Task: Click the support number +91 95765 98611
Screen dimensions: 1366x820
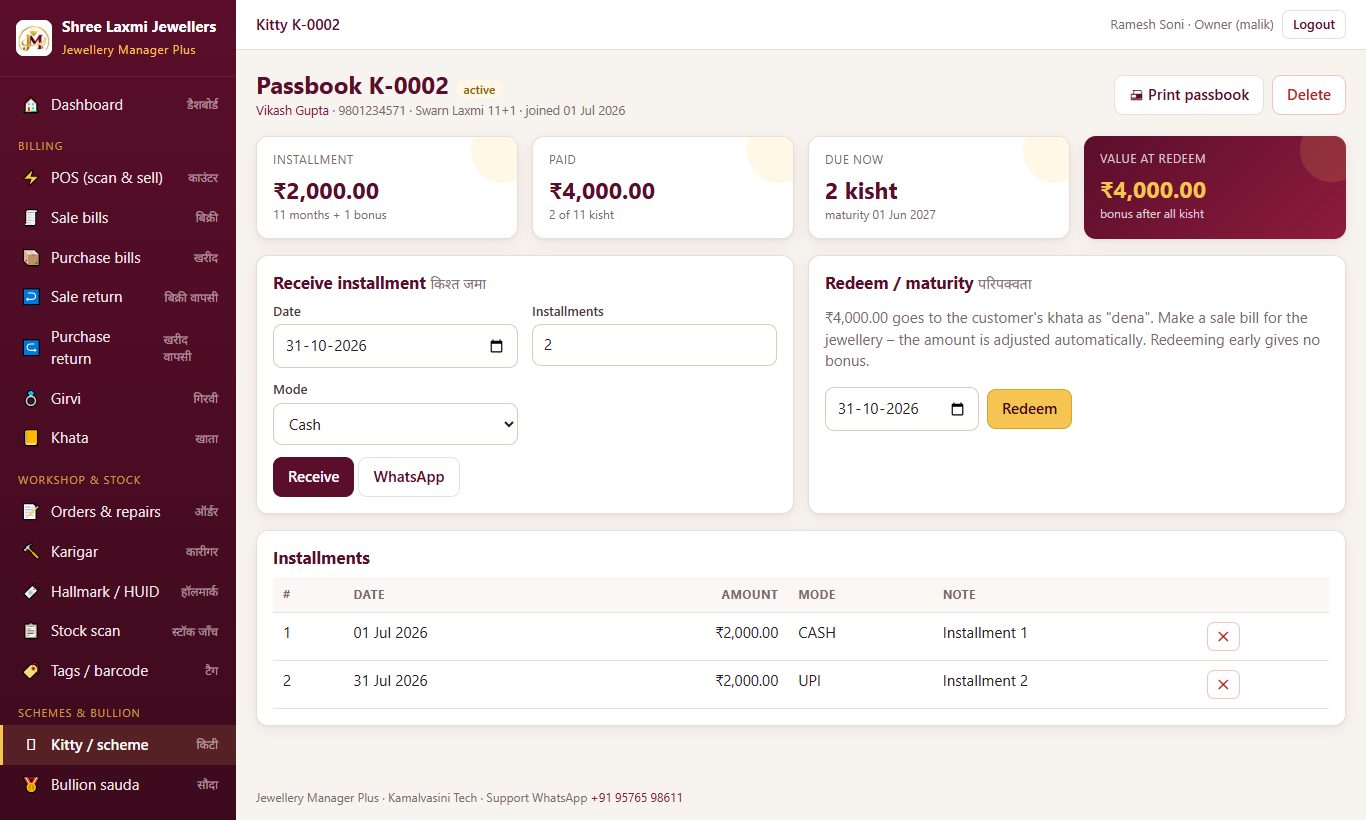Action: pyautogui.click(x=637, y=798)
